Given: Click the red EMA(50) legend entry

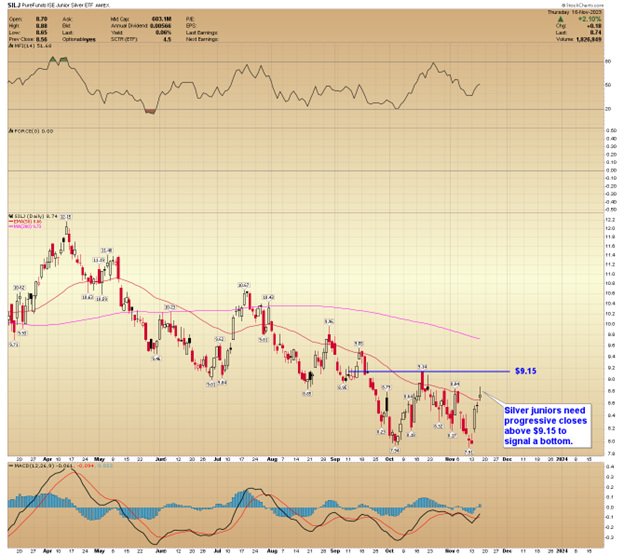Looking at the screenshot, I should (25, 222).
